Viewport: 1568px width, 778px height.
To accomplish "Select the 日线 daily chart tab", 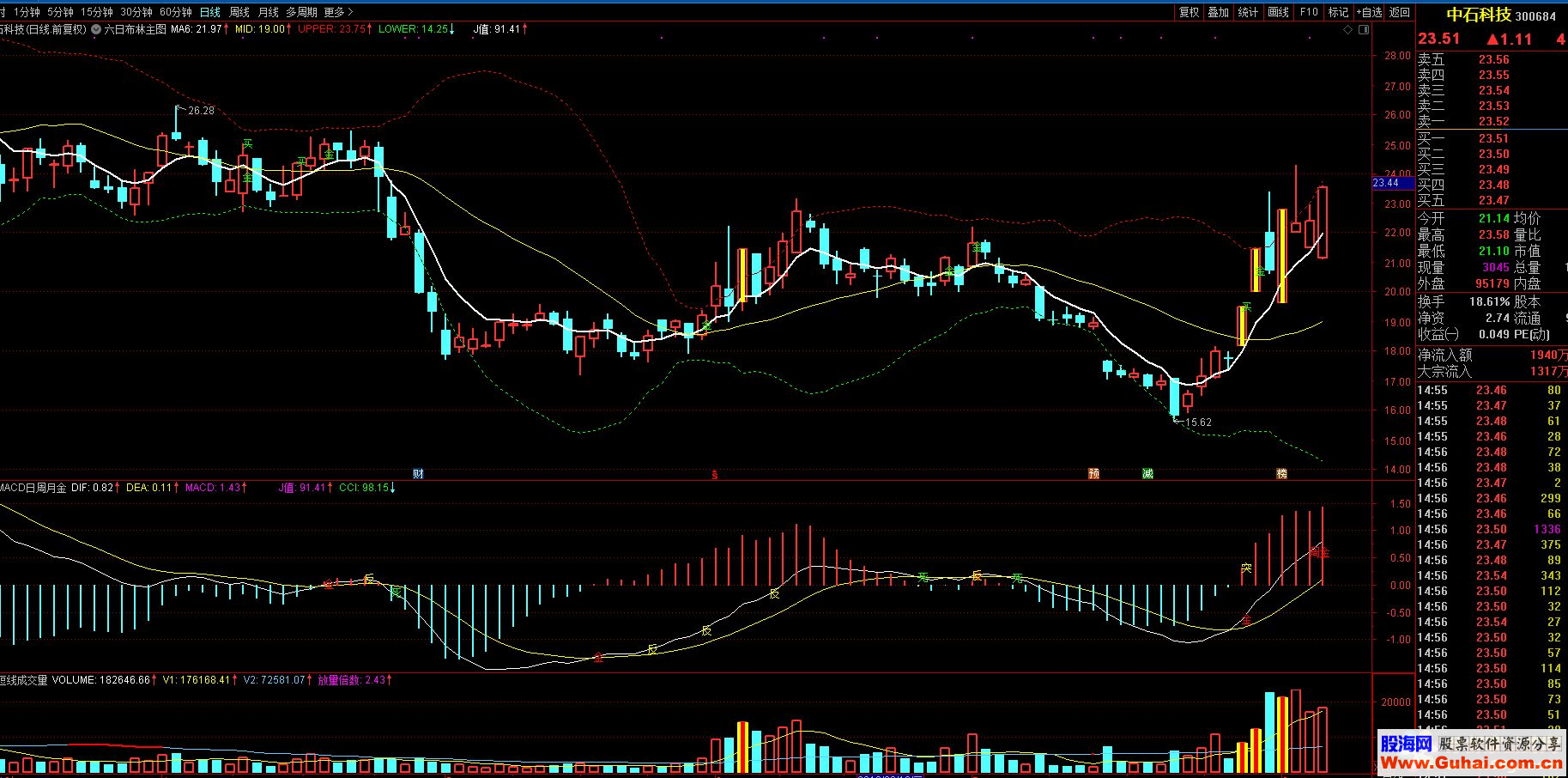I will [209, 12].
